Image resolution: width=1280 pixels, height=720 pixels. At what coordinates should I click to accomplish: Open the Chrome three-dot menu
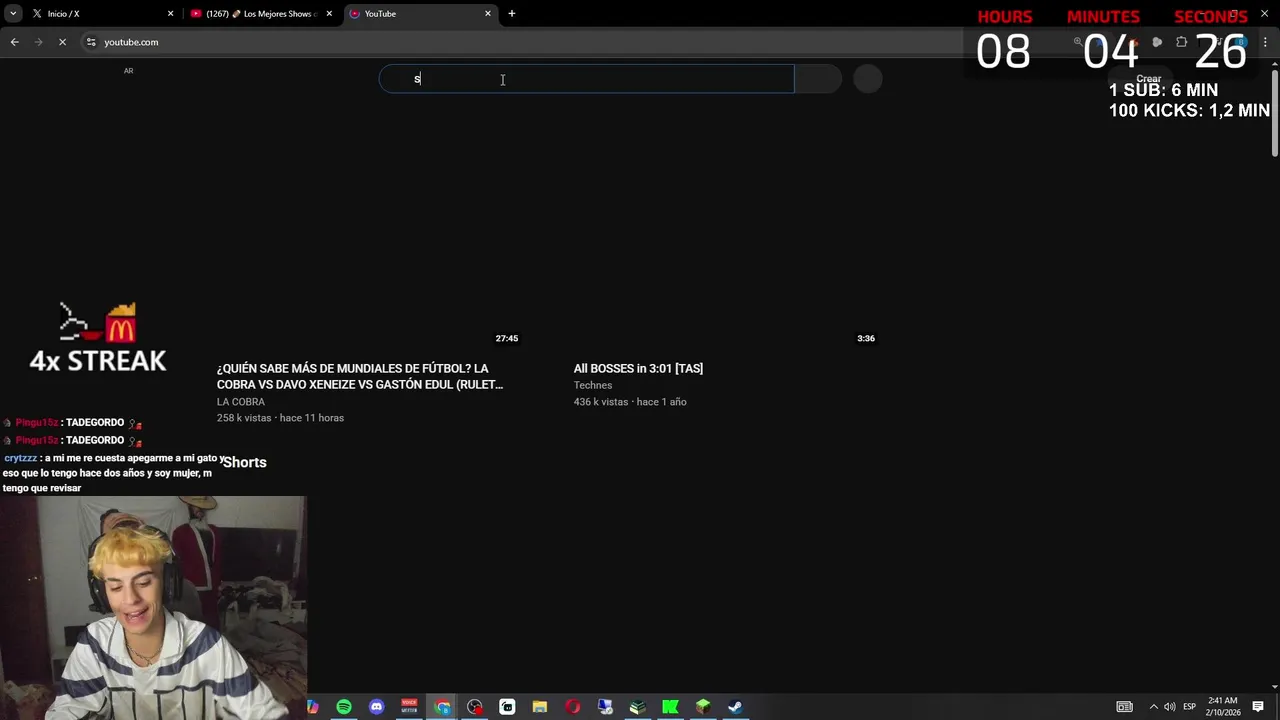pyautogui.click(x=1266, y=42)
